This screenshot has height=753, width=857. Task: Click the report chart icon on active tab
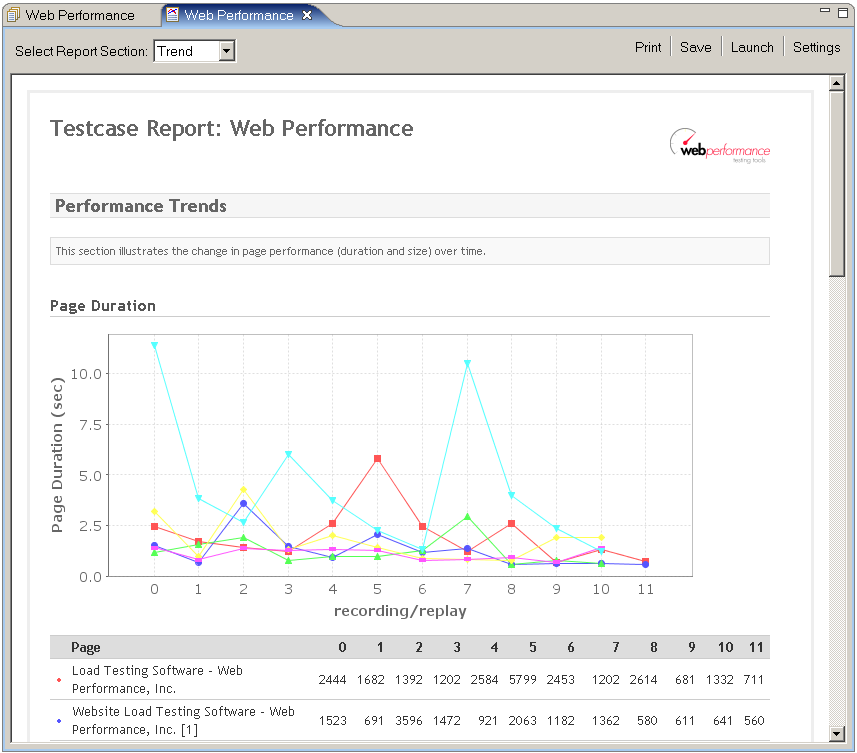point(172,15)
